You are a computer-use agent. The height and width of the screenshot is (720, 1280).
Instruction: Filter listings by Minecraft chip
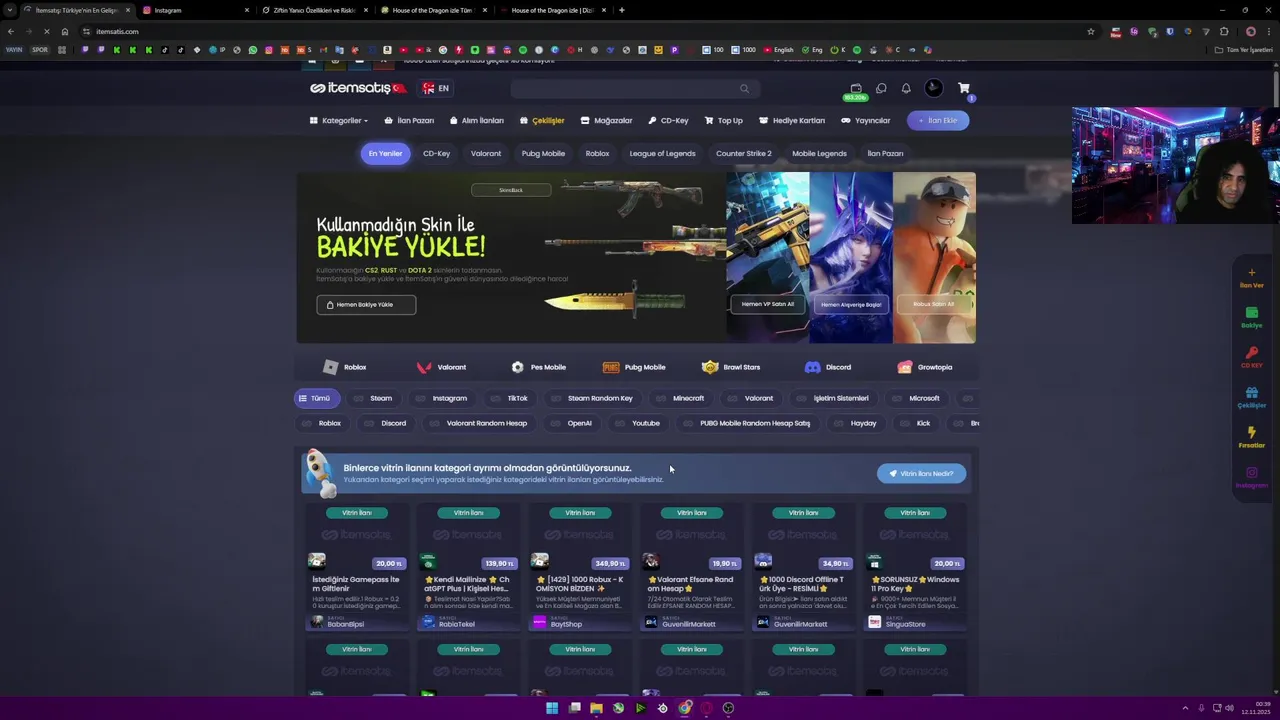(x=679, y=398)
